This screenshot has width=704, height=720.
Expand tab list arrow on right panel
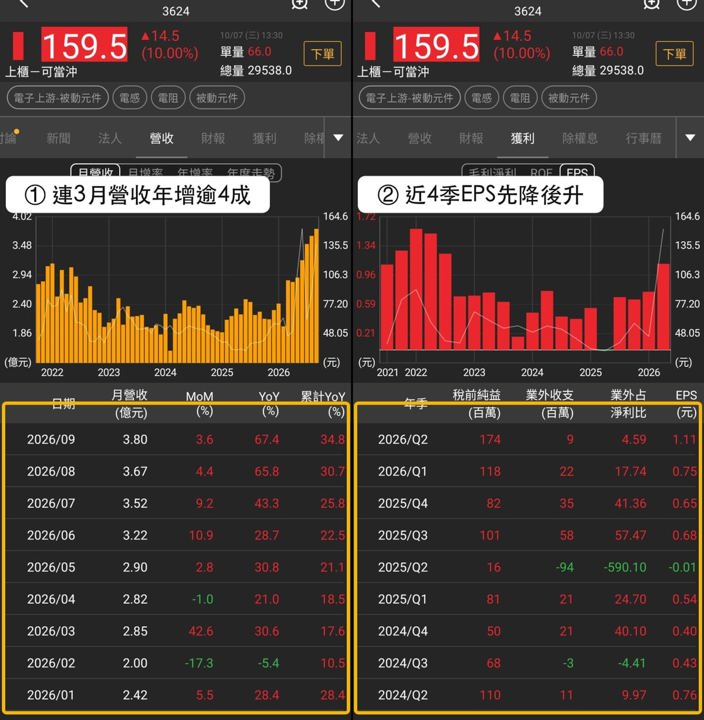690,138
